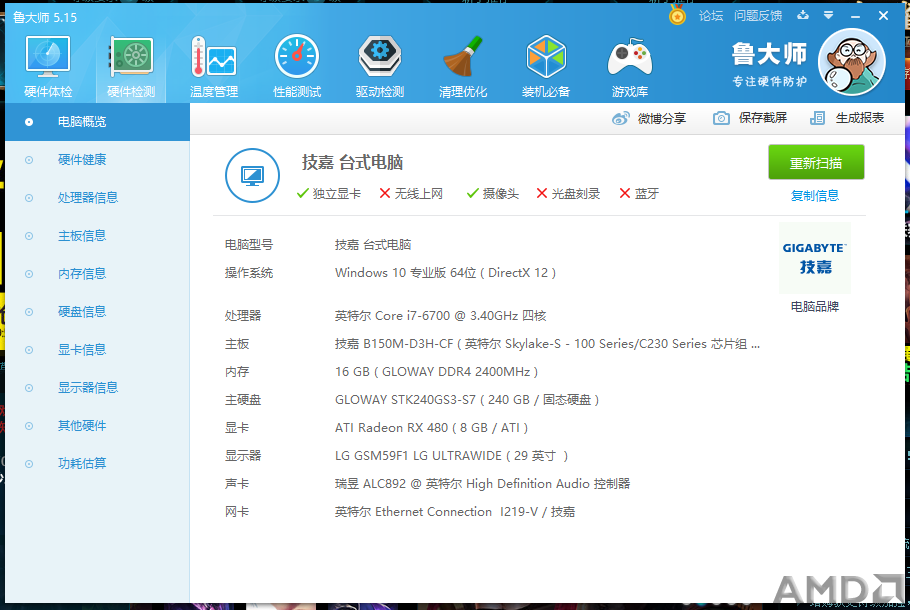Select 电脑概览 in the sidebar
The width and height of the screenshot is (910, 610).
pyautogui.click(x=98, y=122)
